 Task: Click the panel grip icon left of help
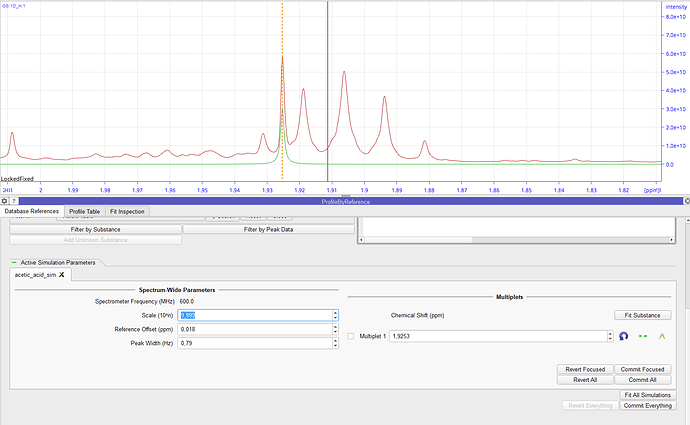tap(5, 201)
